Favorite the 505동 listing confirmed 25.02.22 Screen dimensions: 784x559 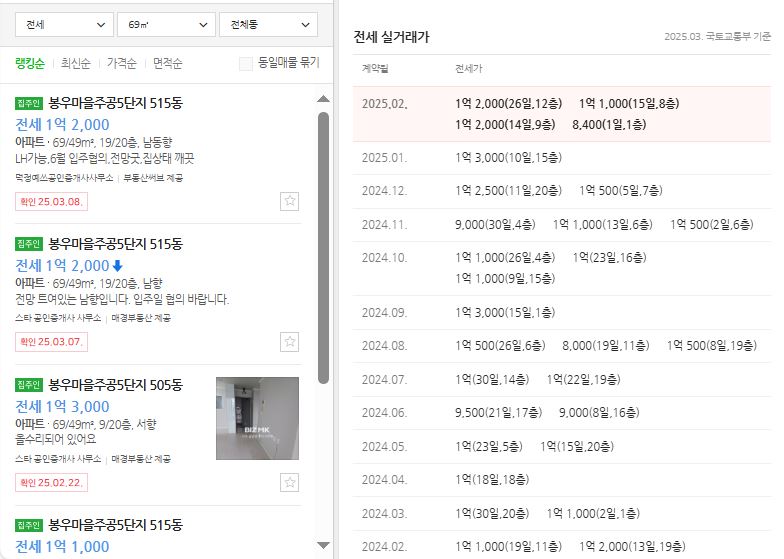click(x=290, y=482)
